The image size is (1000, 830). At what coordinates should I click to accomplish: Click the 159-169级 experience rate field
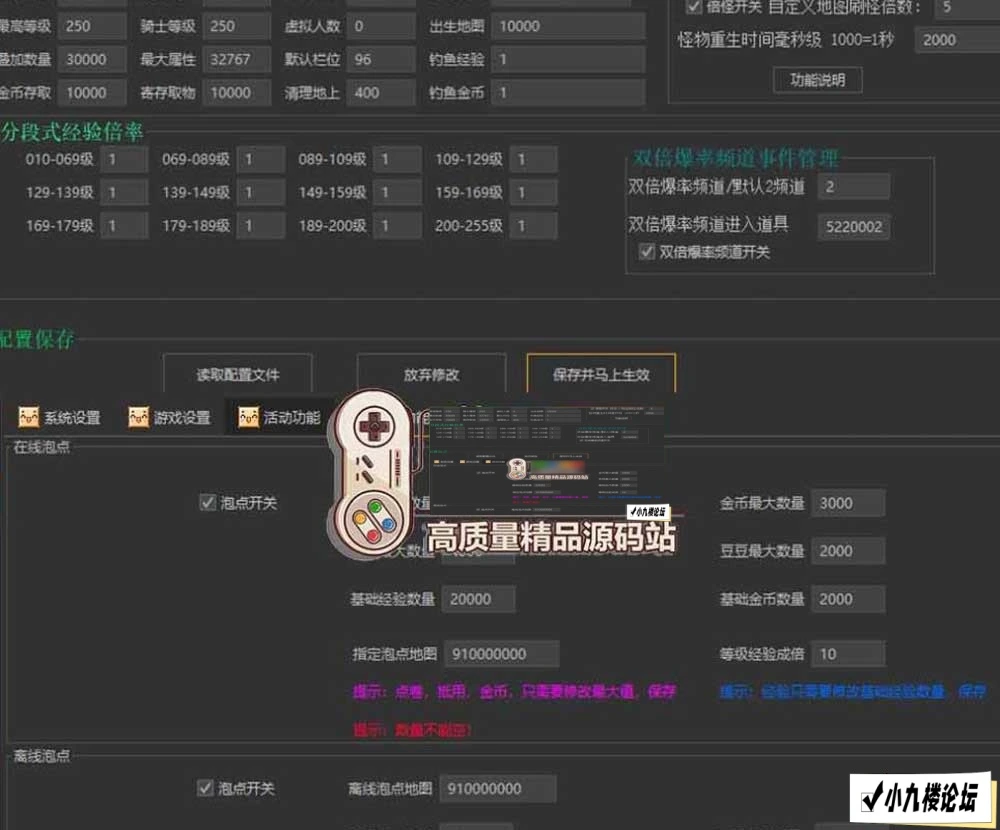click(534, 192)
